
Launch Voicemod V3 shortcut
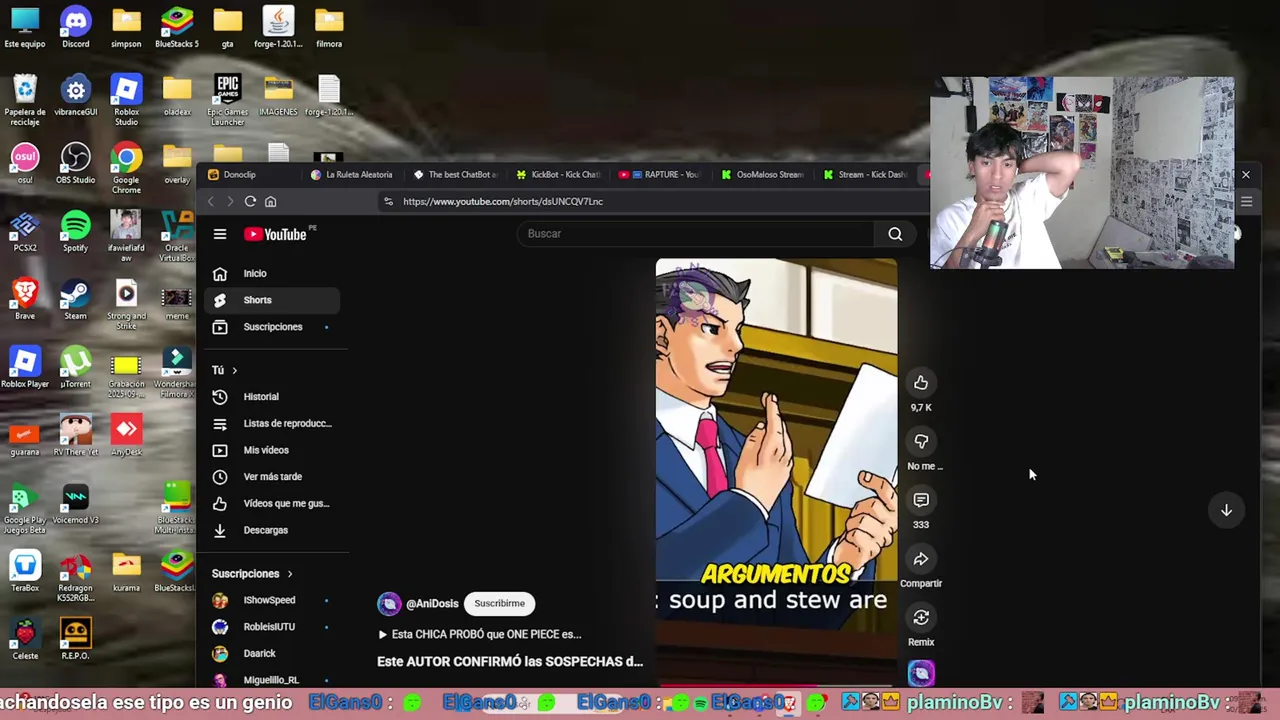pos(75,503)
